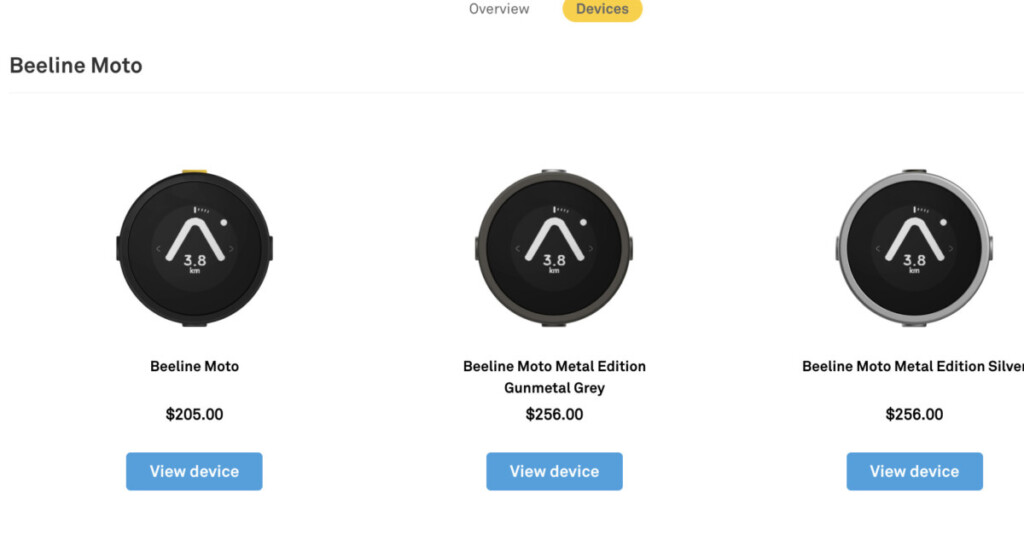Viewport: 1024px width, 540px height.
Task: View device for Metal Edition Gunmetal Grey
Action: pos(554,471)
